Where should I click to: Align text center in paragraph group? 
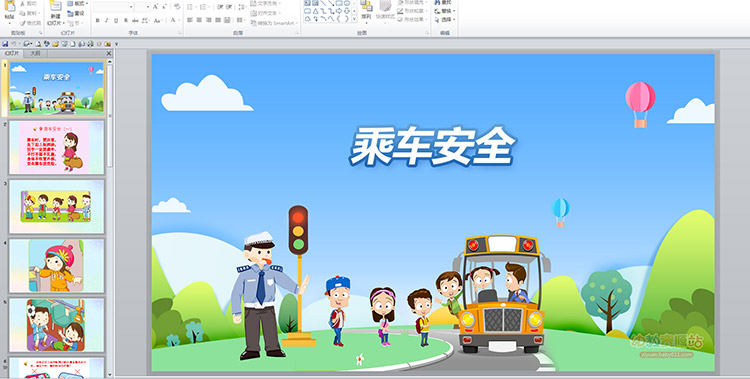[x=199, y=21]
